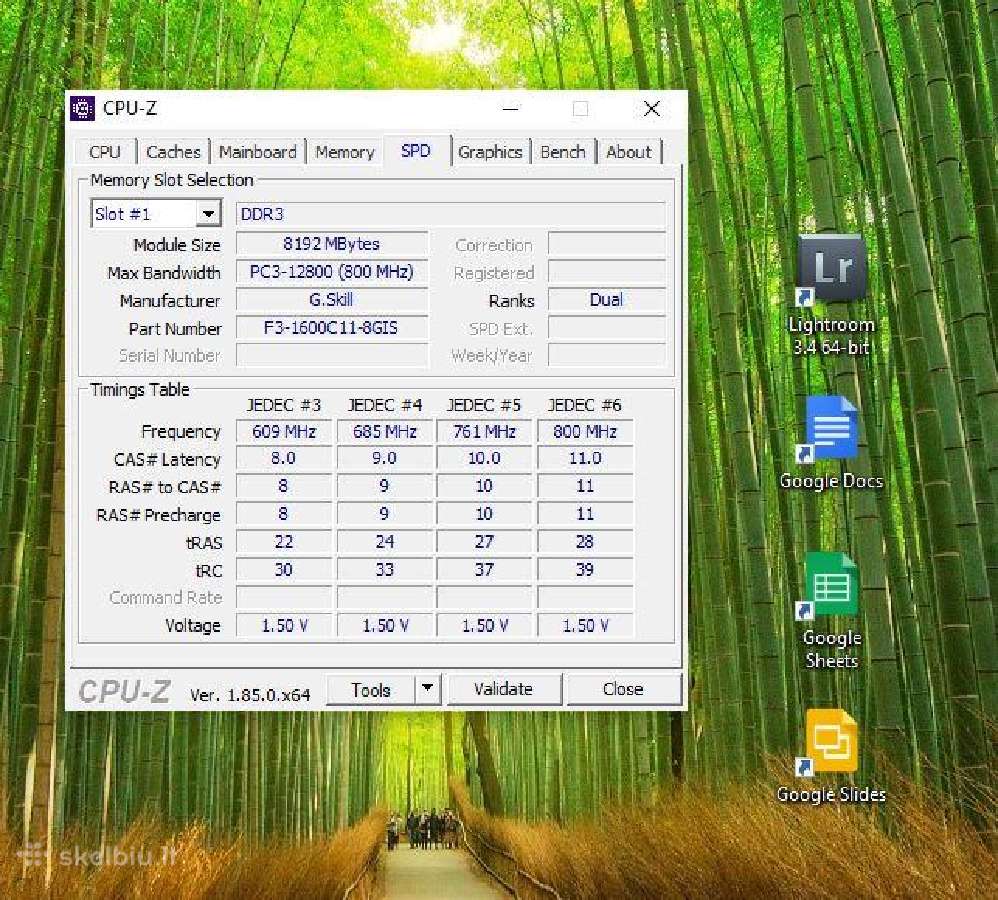The height and width of the screenshot is (900, 998).
Task: Click the CPU-Z app icon in title bar
Action: pyautogui.click(x=83, y=108)
